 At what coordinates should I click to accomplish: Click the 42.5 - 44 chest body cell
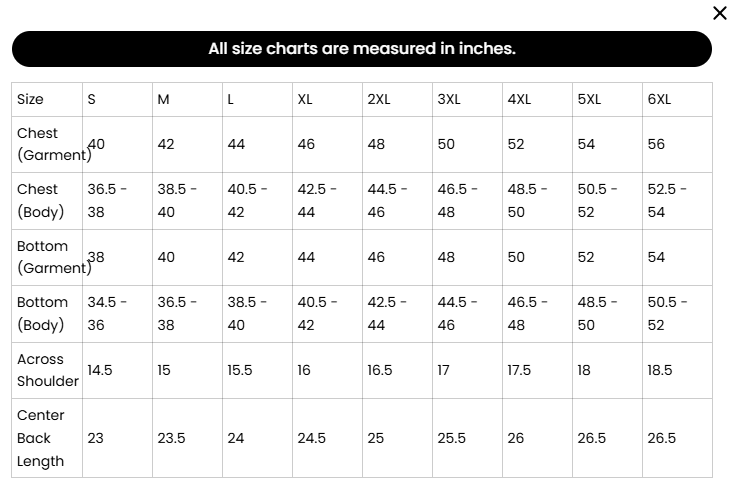[x=327, y=201]
